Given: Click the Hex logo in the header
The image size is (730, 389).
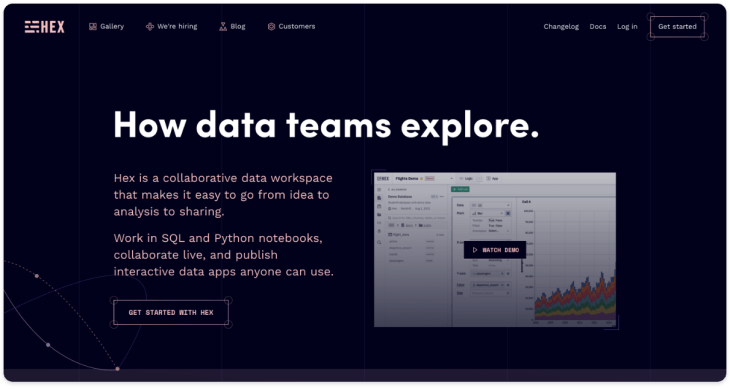Looking at the screenshot, I should pyautogui.click(x=45, y=27).
